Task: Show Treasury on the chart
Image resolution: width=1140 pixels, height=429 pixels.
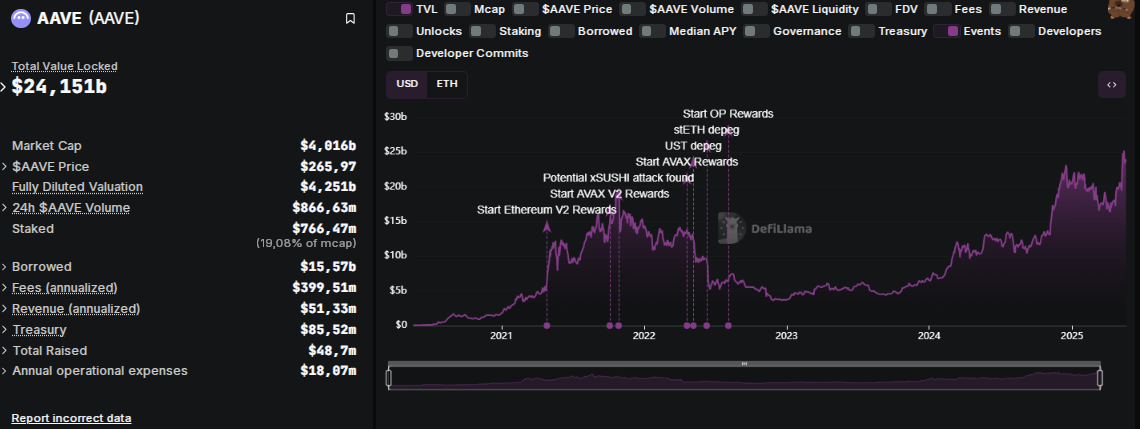Action: 862,31
